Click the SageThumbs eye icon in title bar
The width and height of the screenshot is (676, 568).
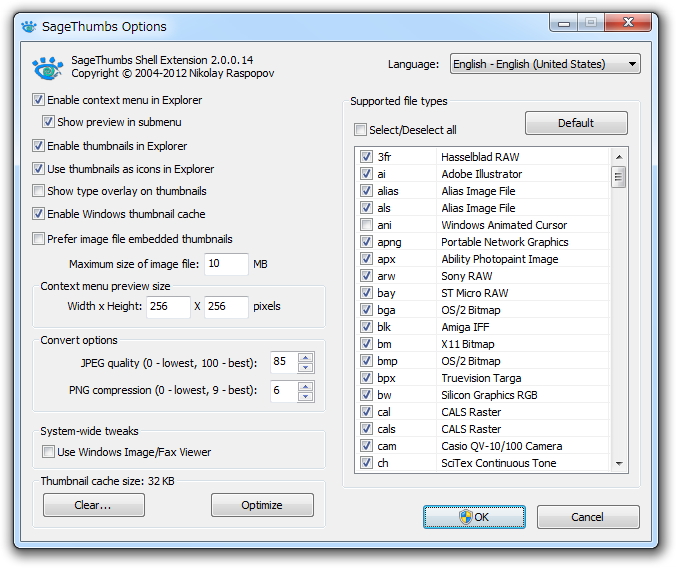(x=28, y=27)
